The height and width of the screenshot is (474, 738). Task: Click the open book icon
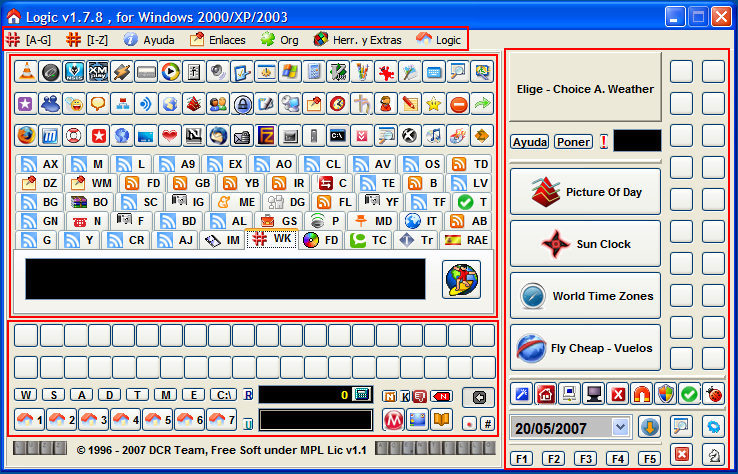441,420
